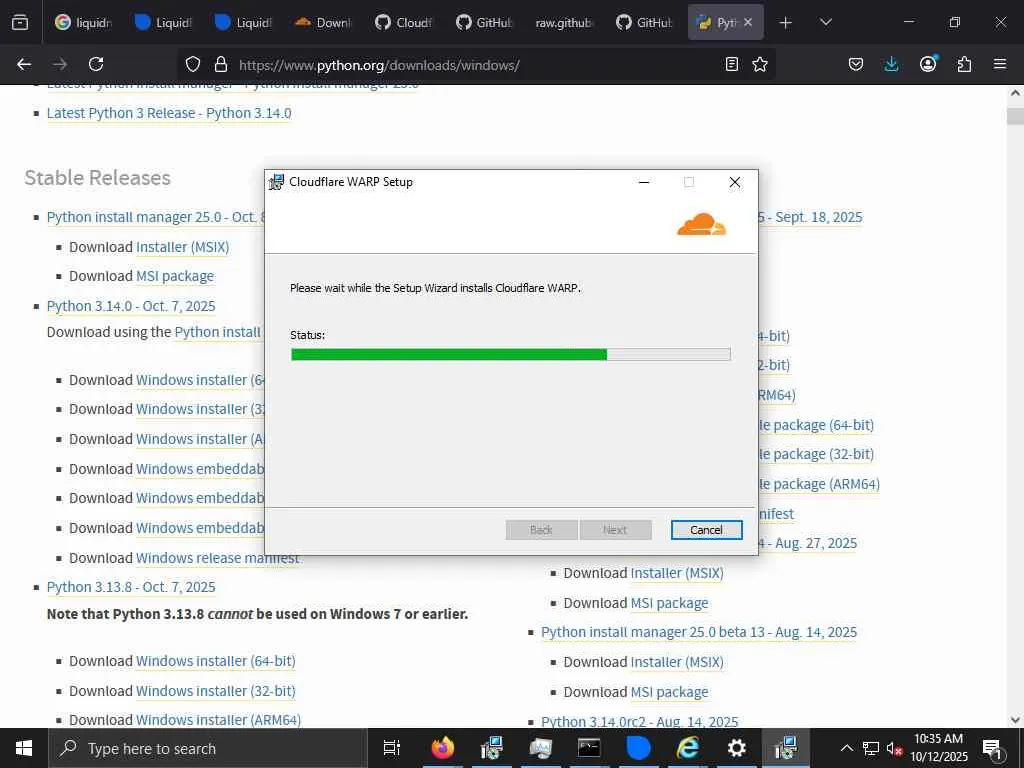Open a new browser tab

click(786, 23)
